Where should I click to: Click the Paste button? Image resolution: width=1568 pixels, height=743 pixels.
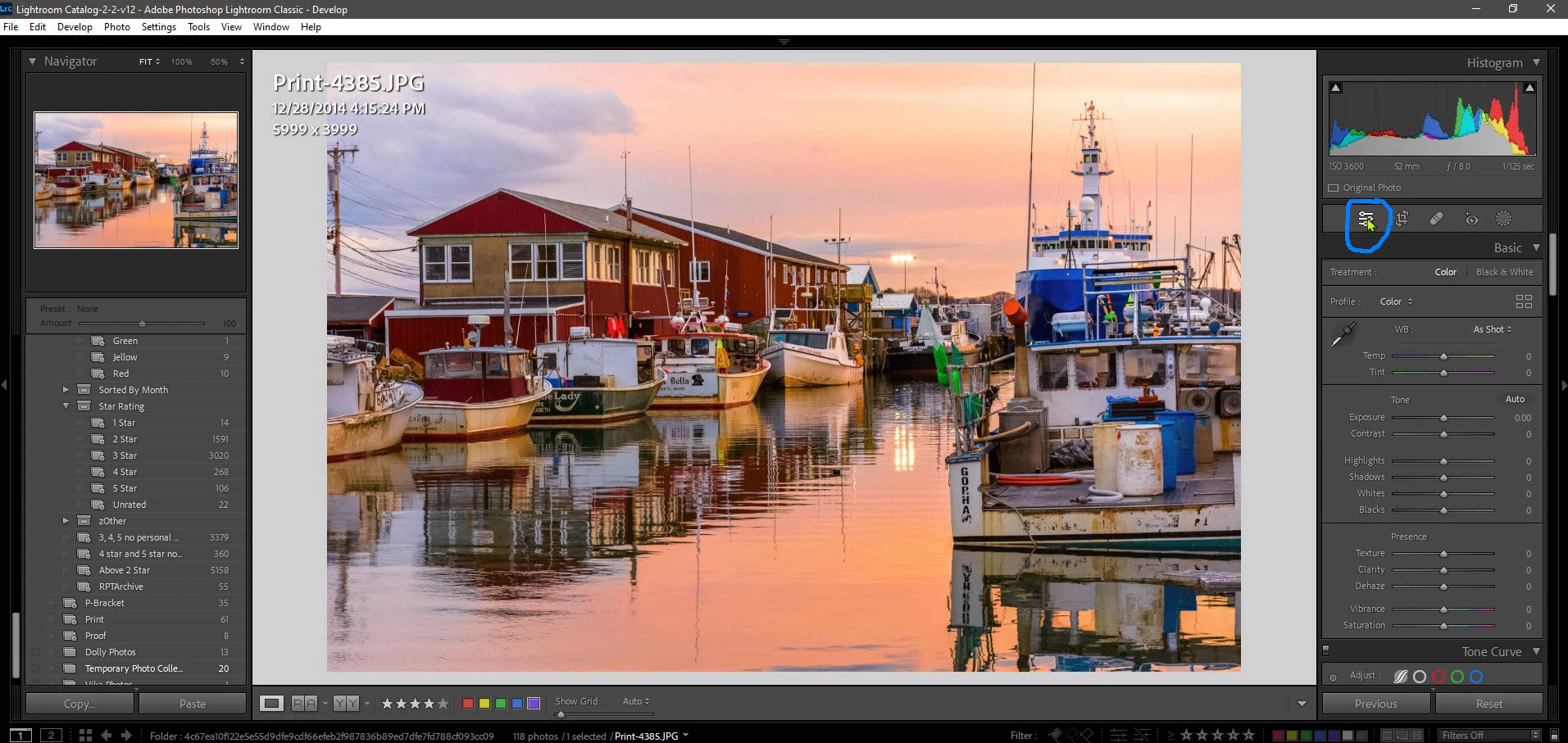(x=193, y=704)
